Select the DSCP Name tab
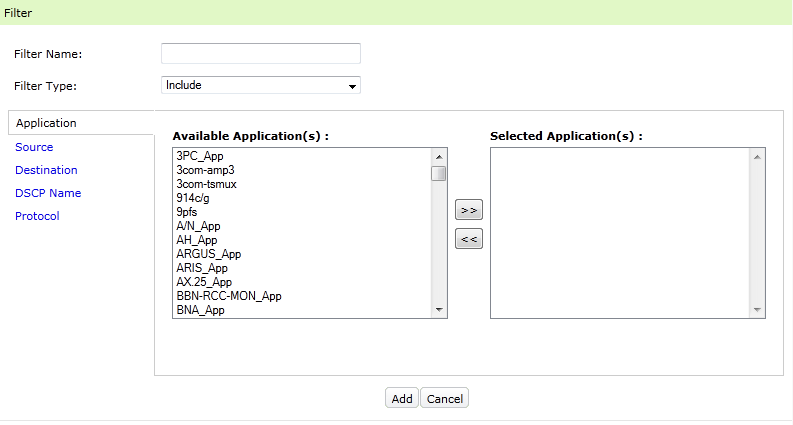Image resolution: width=793 pixels, height=425 pixels. (48, 193)
